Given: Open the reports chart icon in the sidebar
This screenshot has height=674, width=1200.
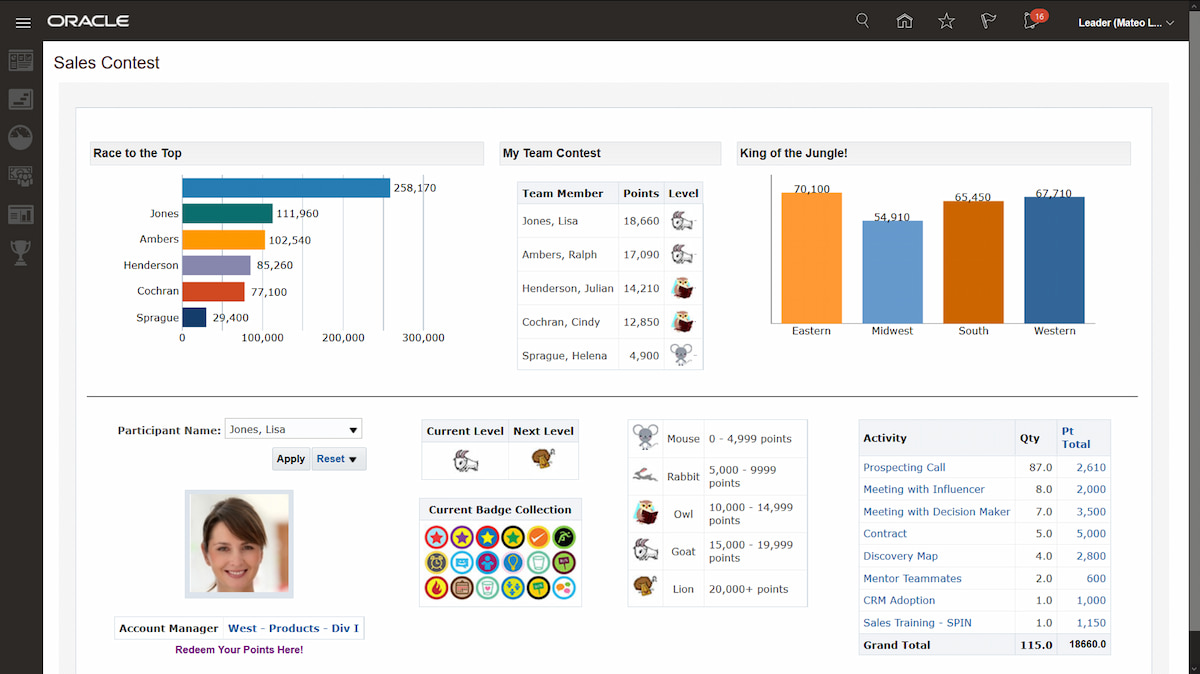Looking at the screenshot, I should pos(21,214).
